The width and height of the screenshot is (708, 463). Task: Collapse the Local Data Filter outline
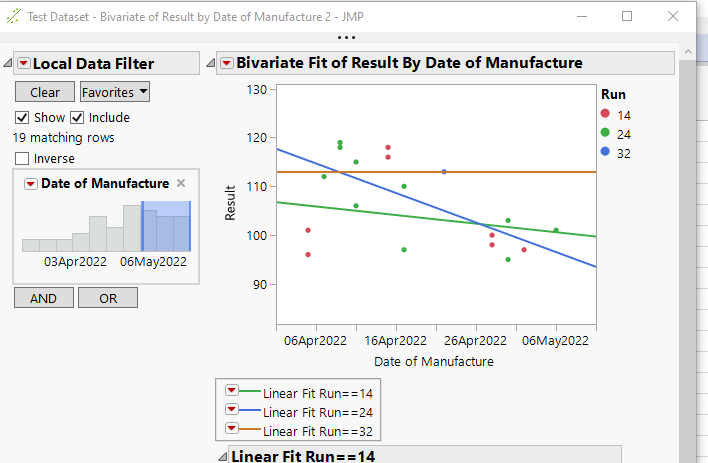tap(8, 64)
